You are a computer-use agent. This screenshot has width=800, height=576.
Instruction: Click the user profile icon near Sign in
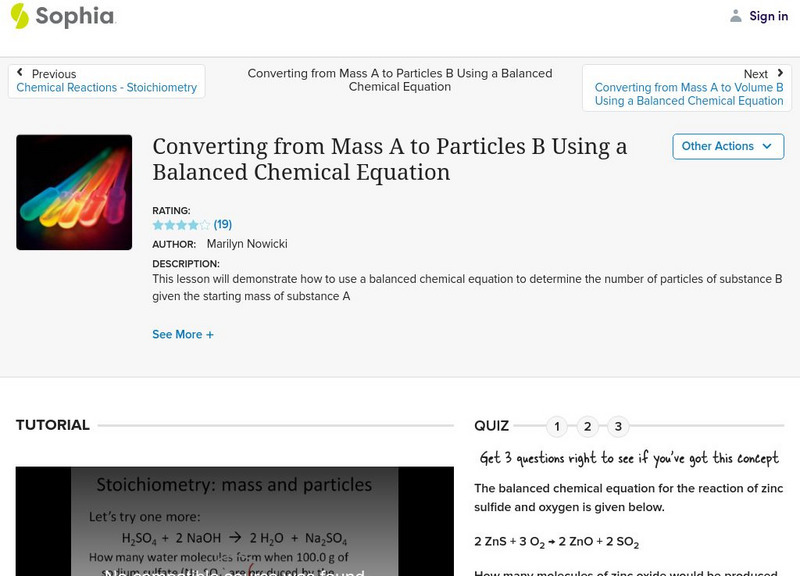(x=736, y=16)
